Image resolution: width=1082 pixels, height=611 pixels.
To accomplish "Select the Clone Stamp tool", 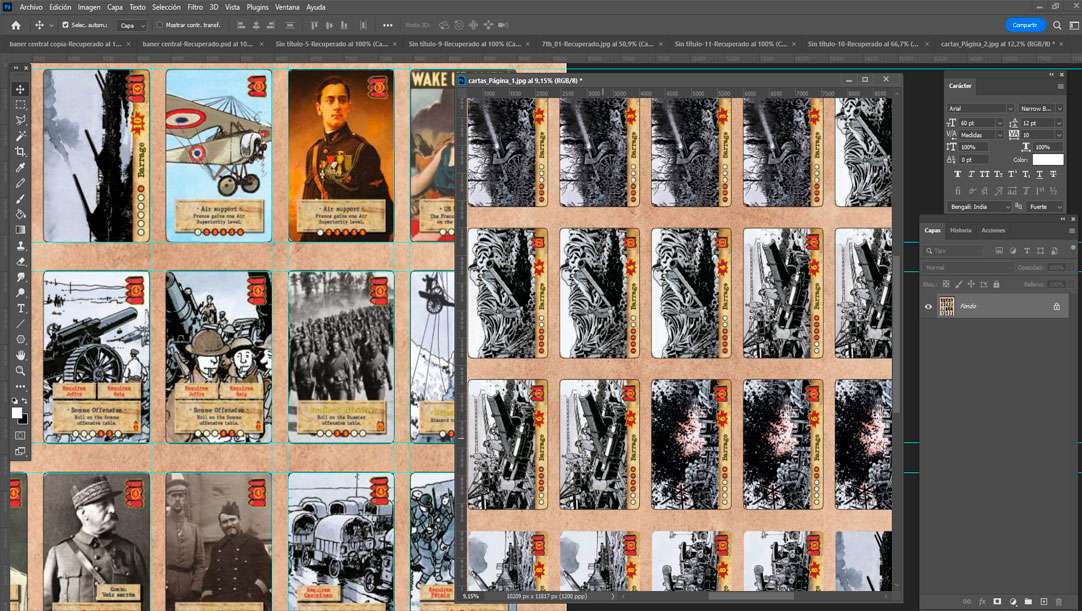I will click(20, 245).
